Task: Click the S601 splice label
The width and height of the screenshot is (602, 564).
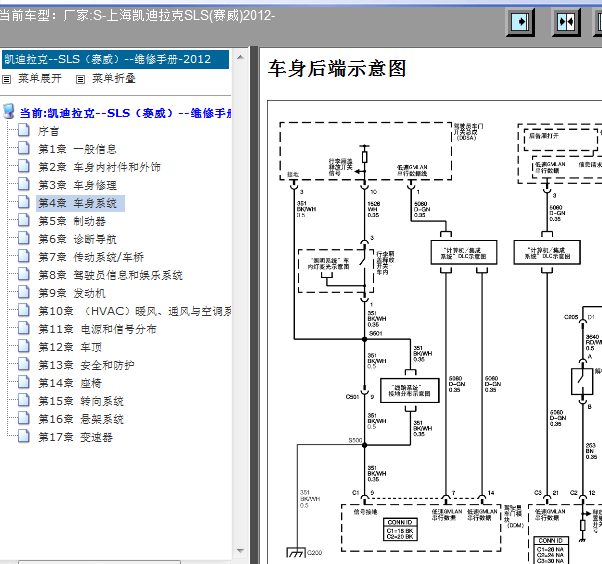Action: pos(375,334)
